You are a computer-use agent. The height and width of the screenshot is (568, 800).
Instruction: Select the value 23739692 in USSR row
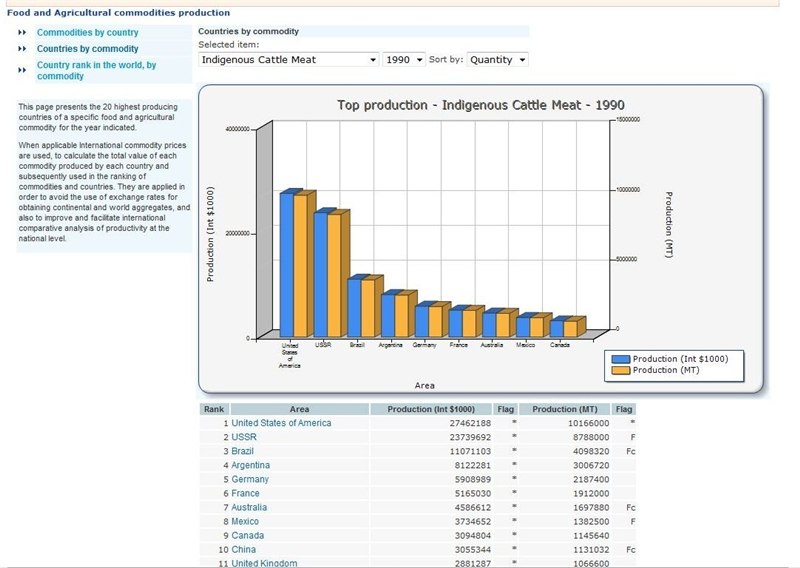470,437
